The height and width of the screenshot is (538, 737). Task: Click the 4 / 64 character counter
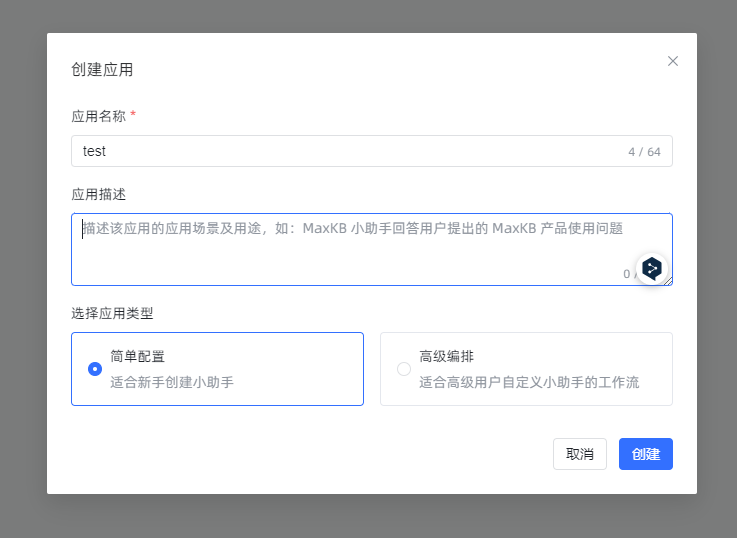pos(644,152)
